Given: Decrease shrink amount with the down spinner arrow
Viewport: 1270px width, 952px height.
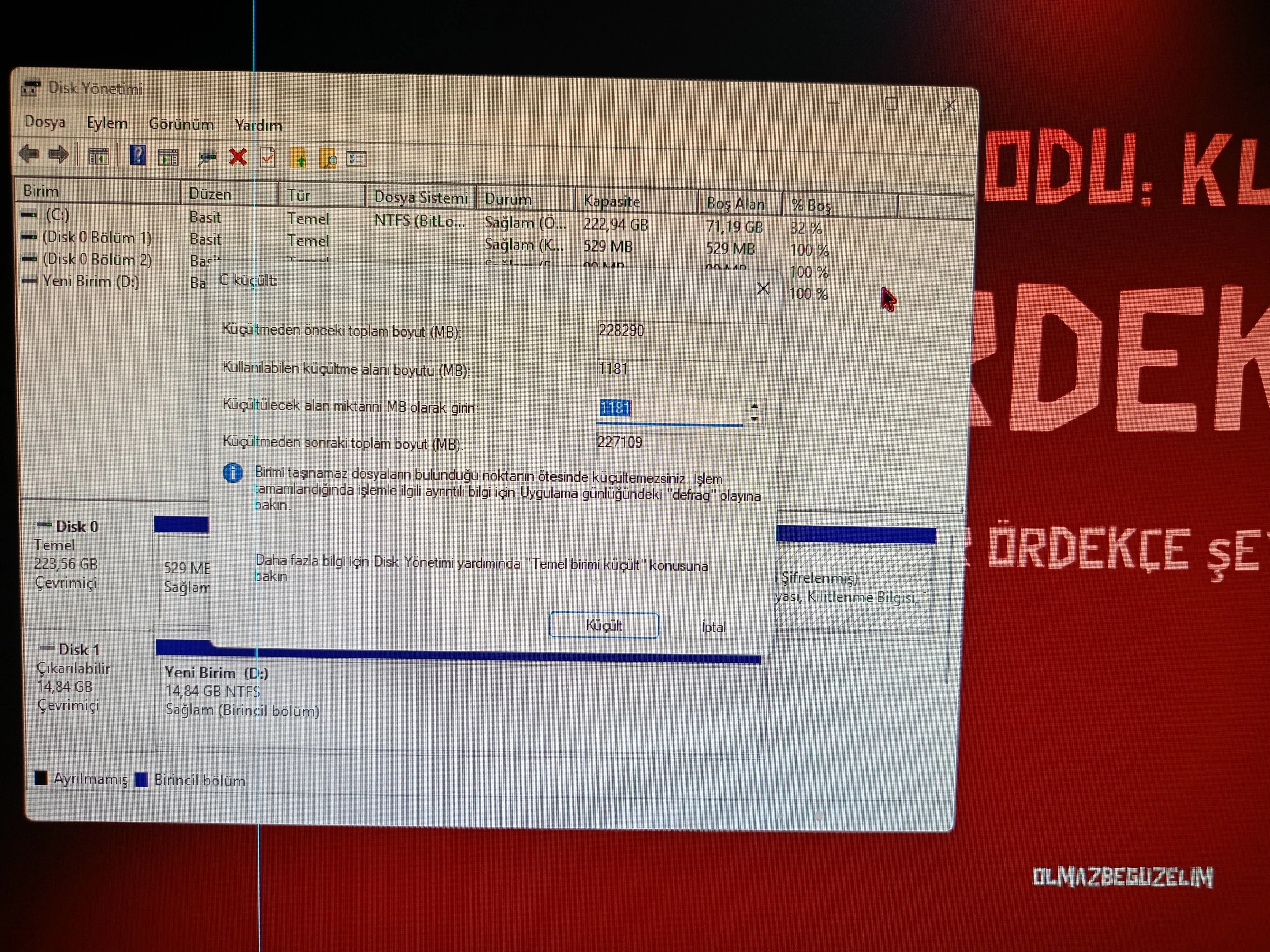Looking at the screenshot, I should click(x=755, y=419).
